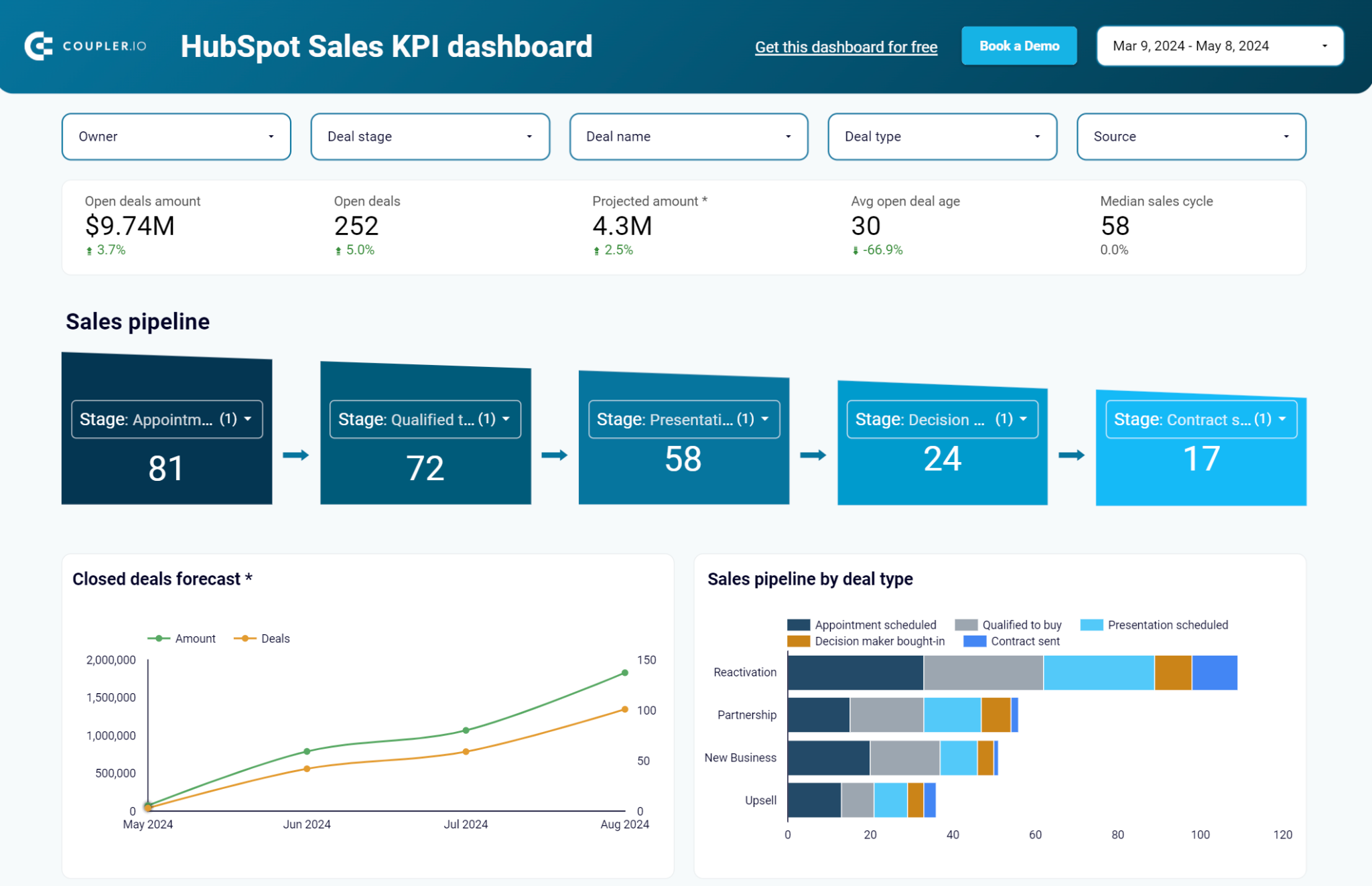Screen dimensions: 1372x886
Task: Click the Book a Demo button
Action: point(1019,46)
